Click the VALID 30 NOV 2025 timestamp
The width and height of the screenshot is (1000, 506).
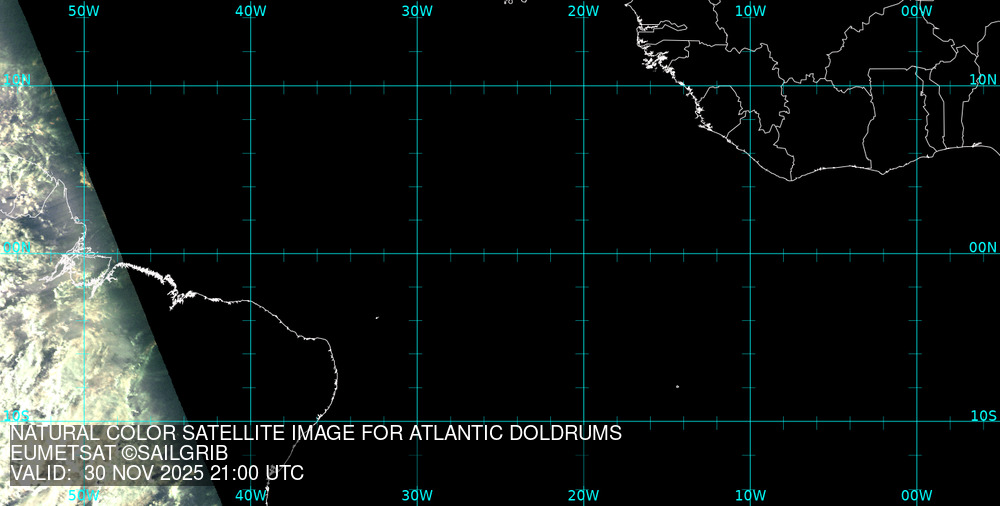click(x=157, y=474)
